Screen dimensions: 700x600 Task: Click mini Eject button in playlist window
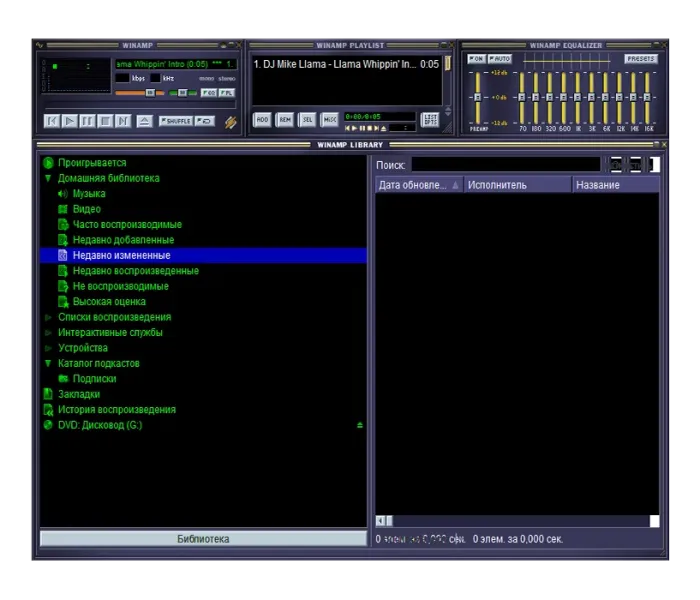pos(384,129)
